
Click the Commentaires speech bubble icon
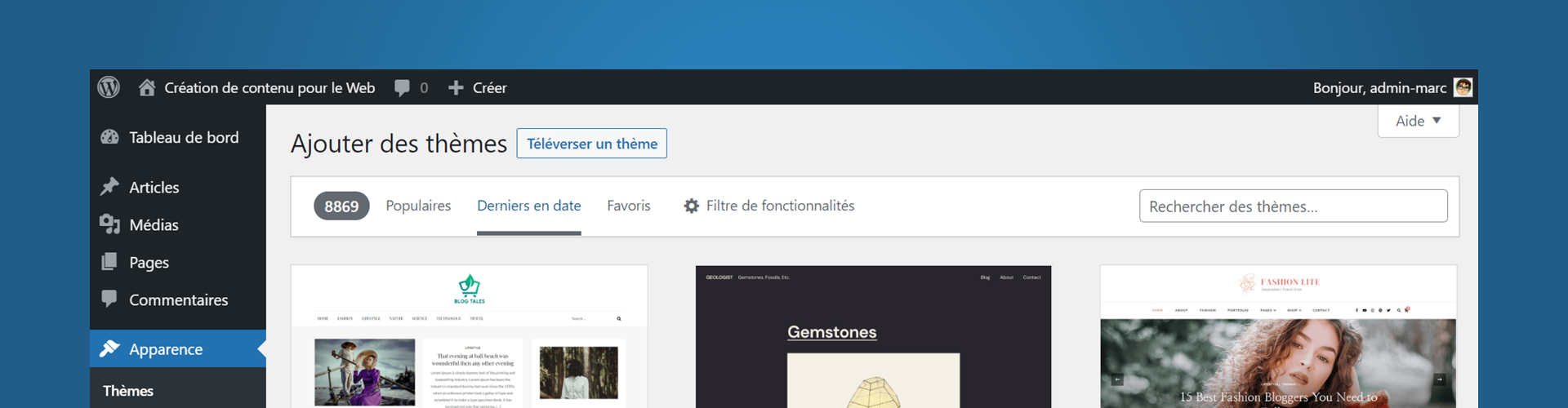(109, 299)
